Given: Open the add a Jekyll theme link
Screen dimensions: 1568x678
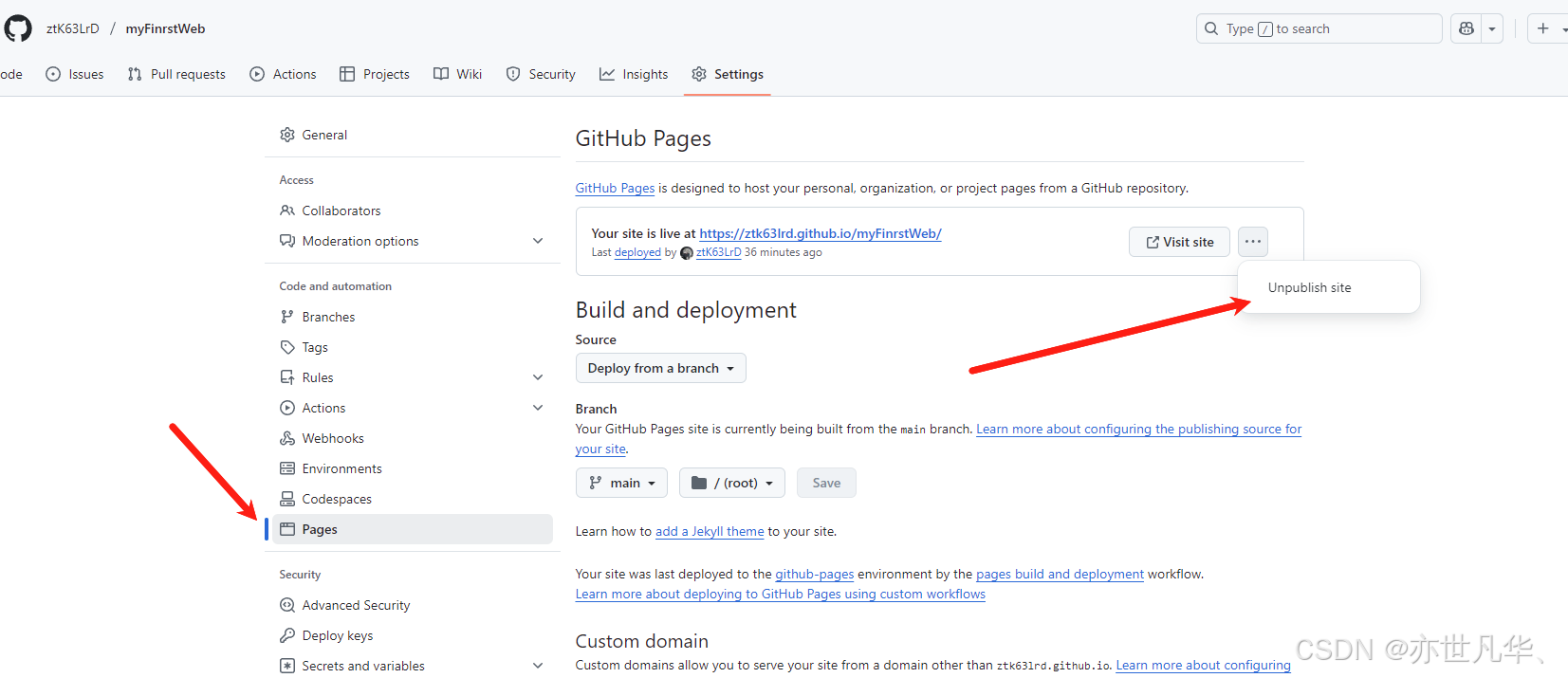Looking at the screenshot, I should click(710, 531).
